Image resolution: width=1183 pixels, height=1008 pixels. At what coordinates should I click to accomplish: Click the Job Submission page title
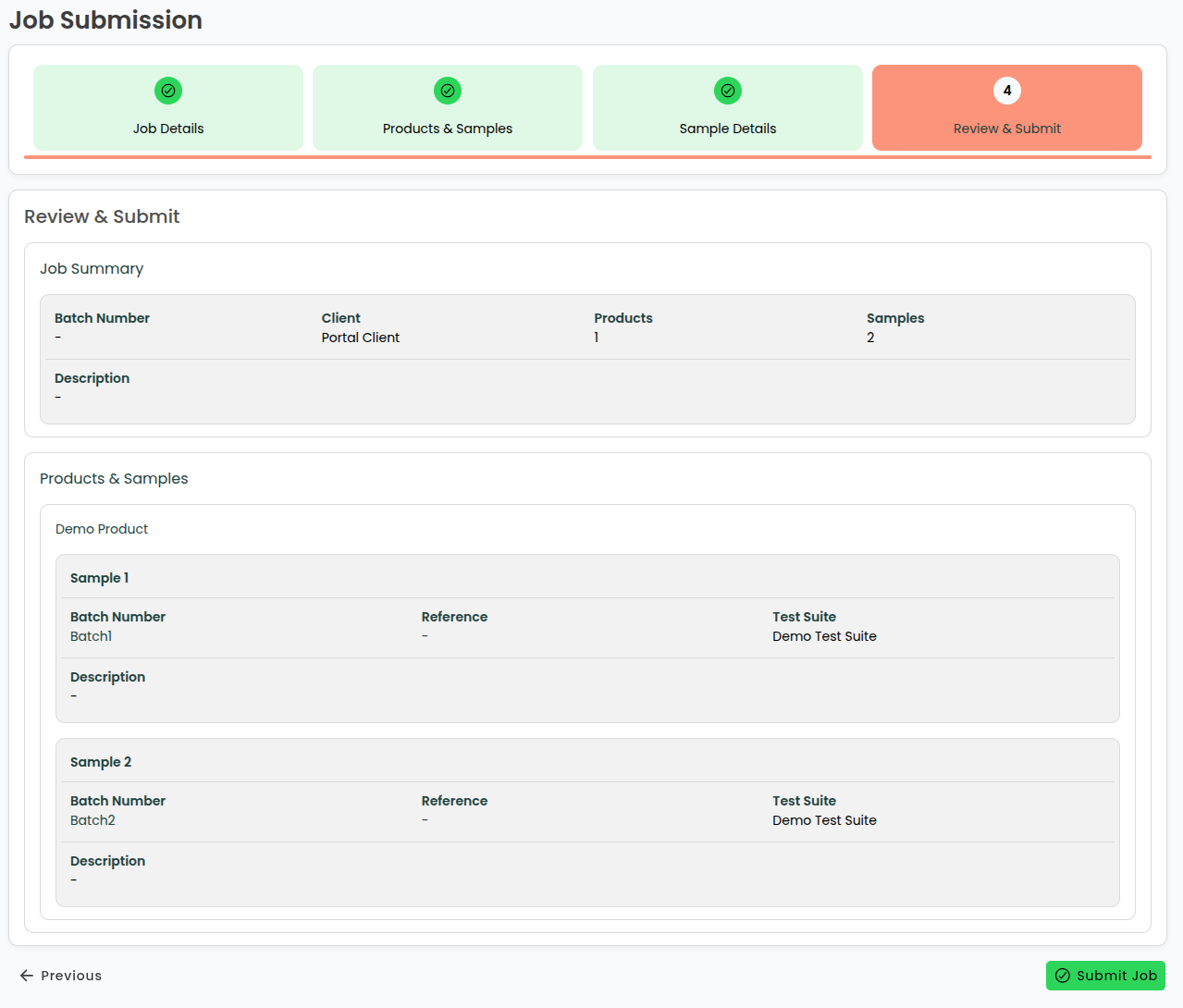click(x=105, y=20)
